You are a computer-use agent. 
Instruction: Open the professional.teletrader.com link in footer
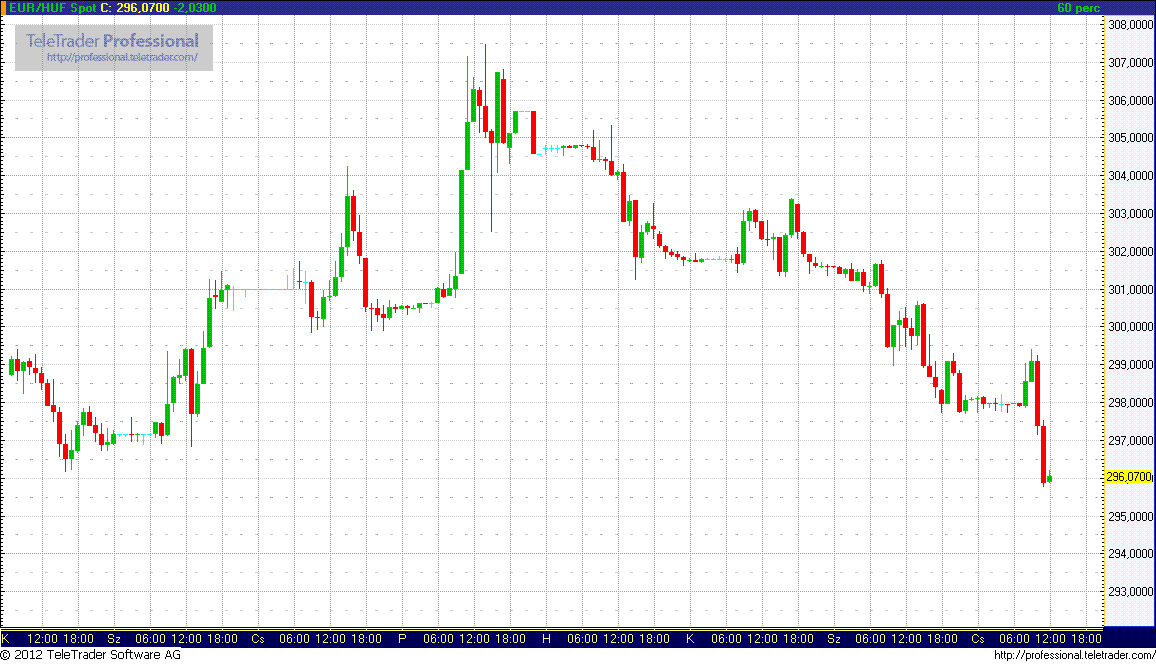point(1074,655)
